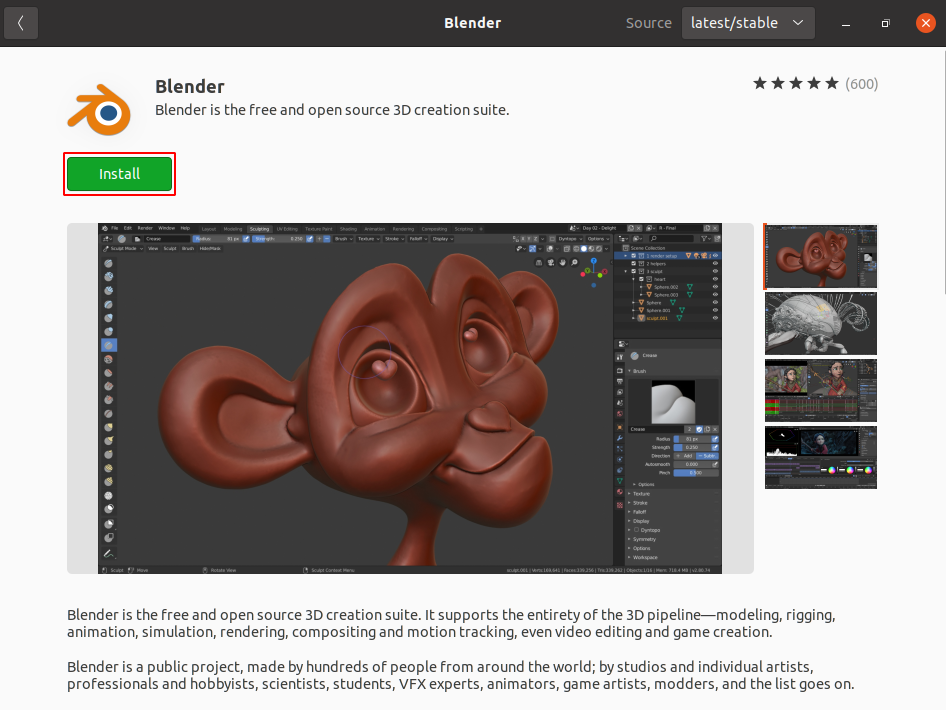
Task: Open the large monkey sculpt screenshot
Action: (x=410, y=398)
